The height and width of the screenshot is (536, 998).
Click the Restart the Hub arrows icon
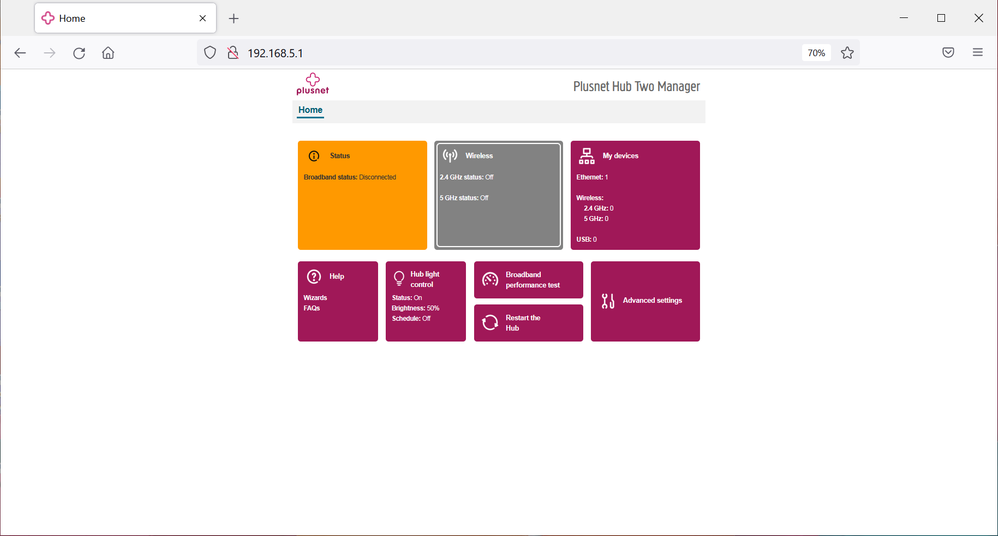[490, 323]
